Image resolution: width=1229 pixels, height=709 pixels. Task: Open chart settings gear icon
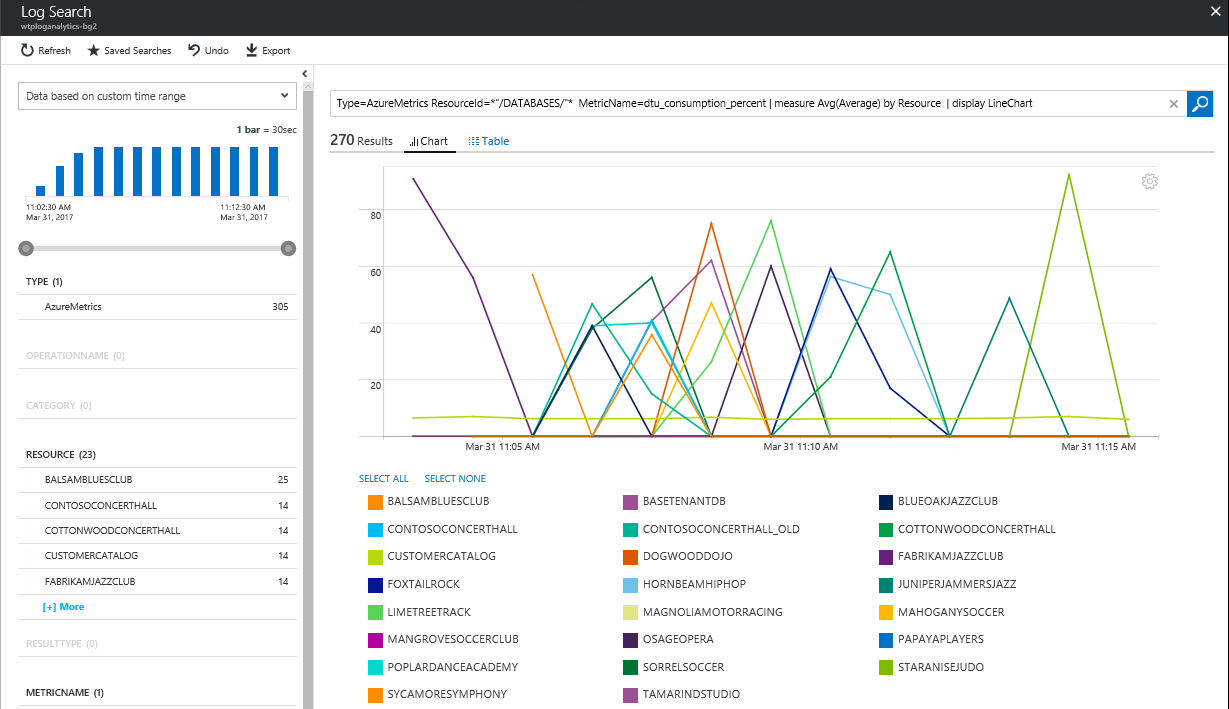tap(1149, 181)
